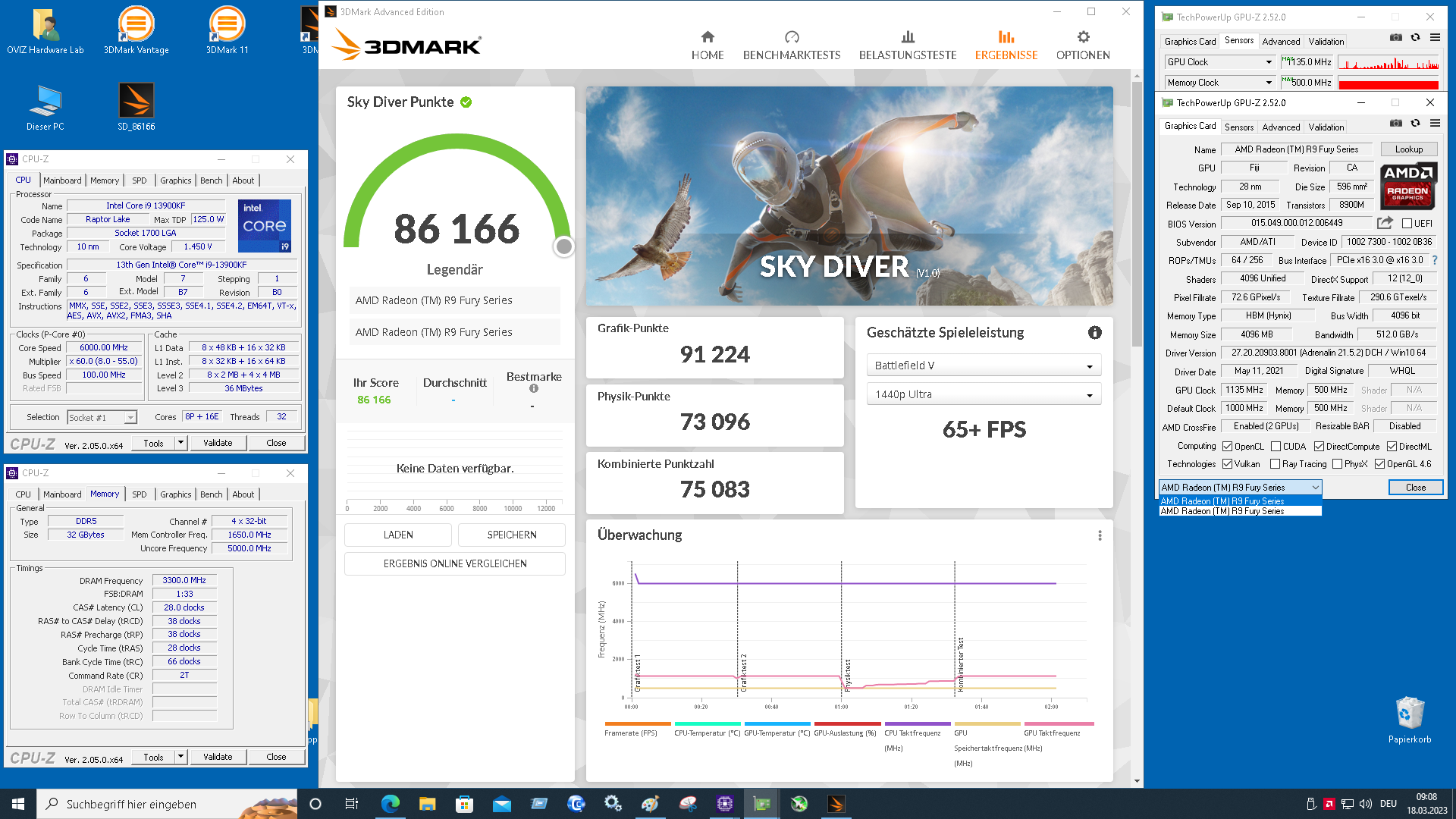The height and width of the screenshot is (819, 1456).
Task: Open the 1440p Ultra resolution dropdown
Action: pyautogui.click(x=984, y=394)
